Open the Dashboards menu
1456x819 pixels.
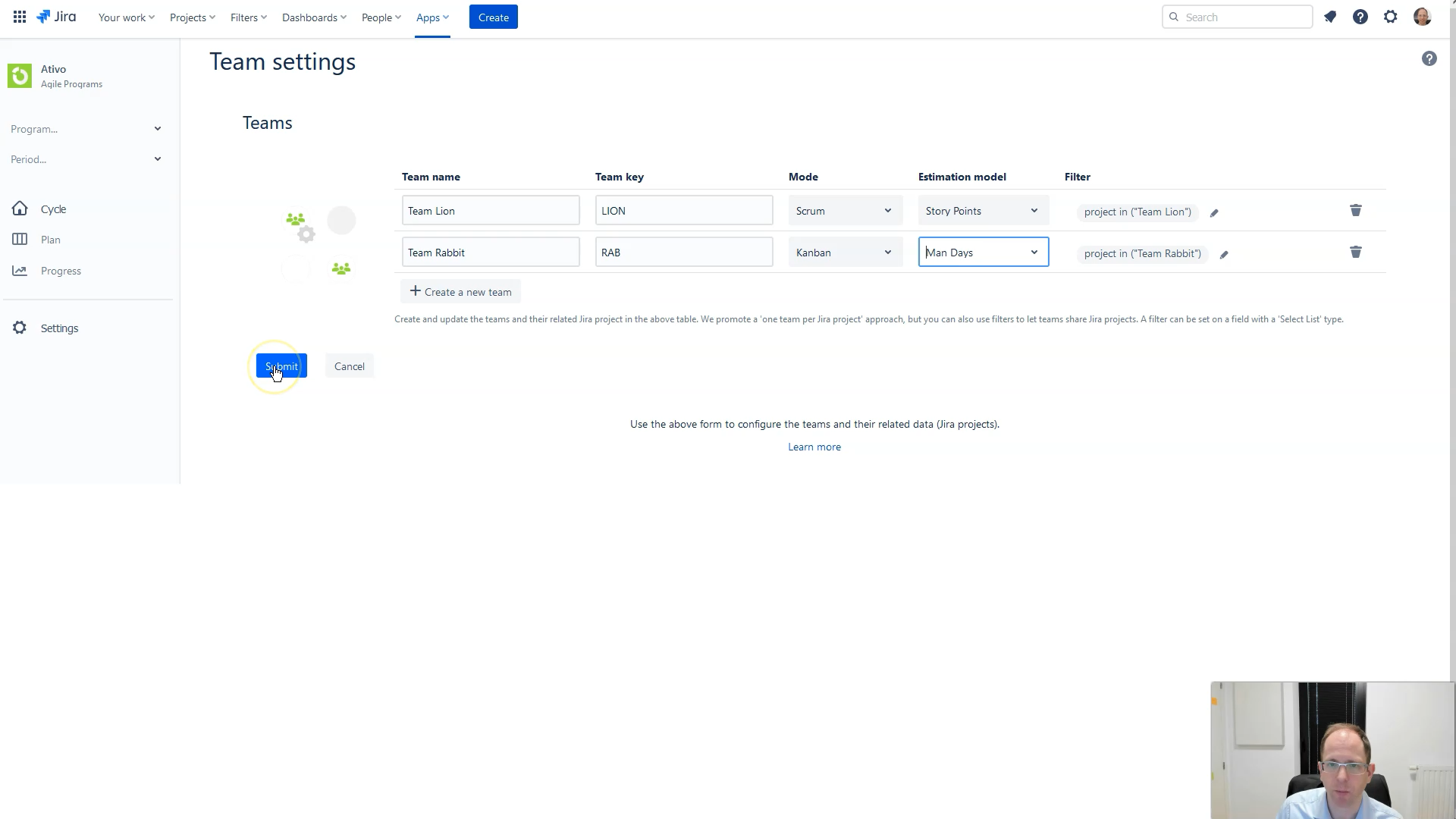(314, 17)
